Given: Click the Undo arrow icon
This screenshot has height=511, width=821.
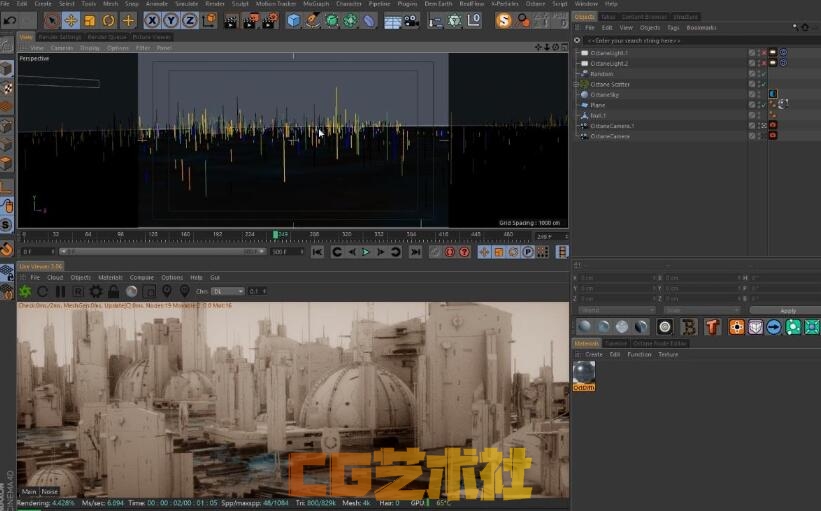Looking at the screenshot, I should pos(10,21).
